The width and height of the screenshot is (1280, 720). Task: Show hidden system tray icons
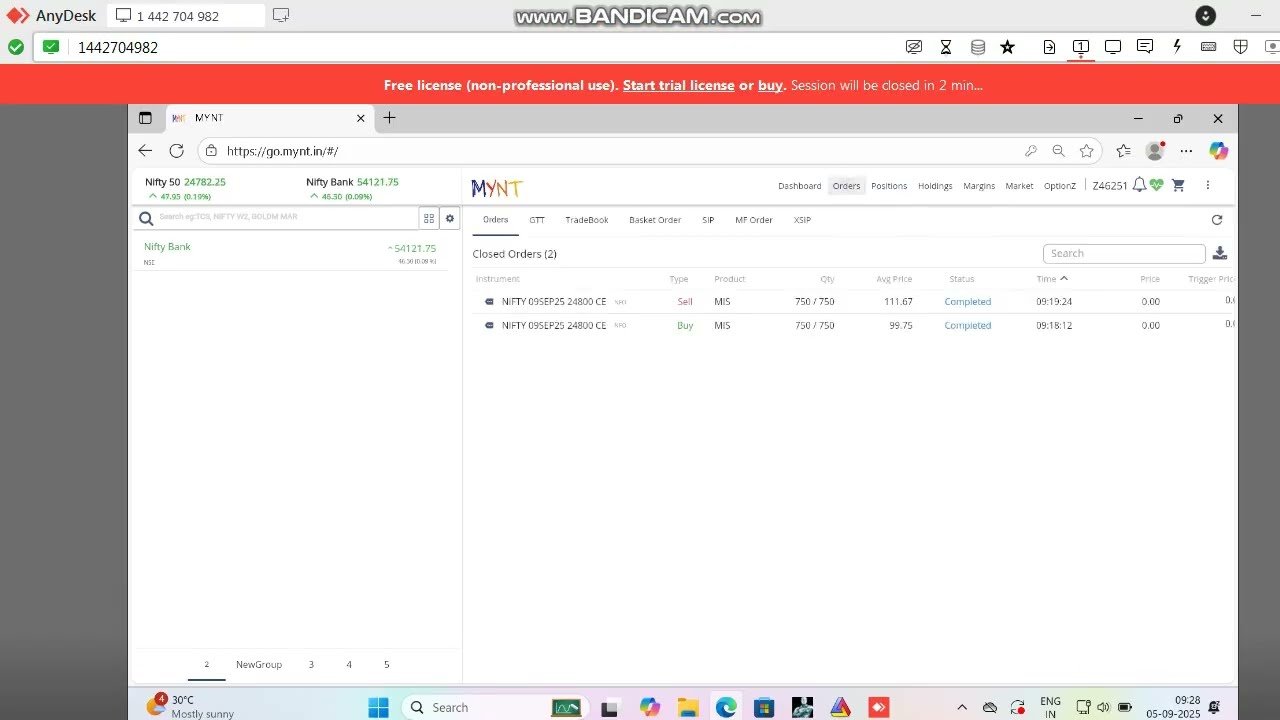click(x=962, y=707)
